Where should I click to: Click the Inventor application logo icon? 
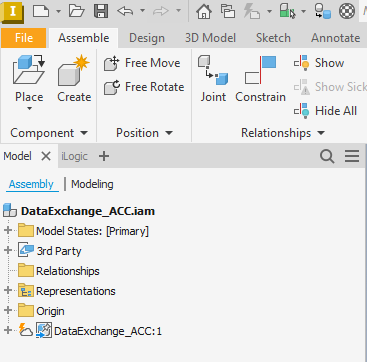12,12
